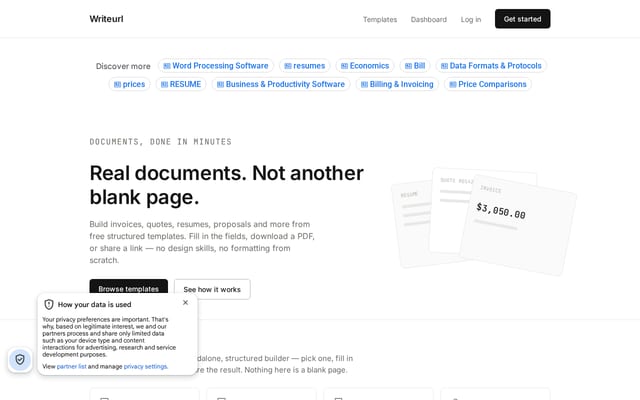Image resolution: width=640 pixels, height=400 pixels.
Task: Click the shield icon in the privacy popup header
Action: [x=49, y=304]
